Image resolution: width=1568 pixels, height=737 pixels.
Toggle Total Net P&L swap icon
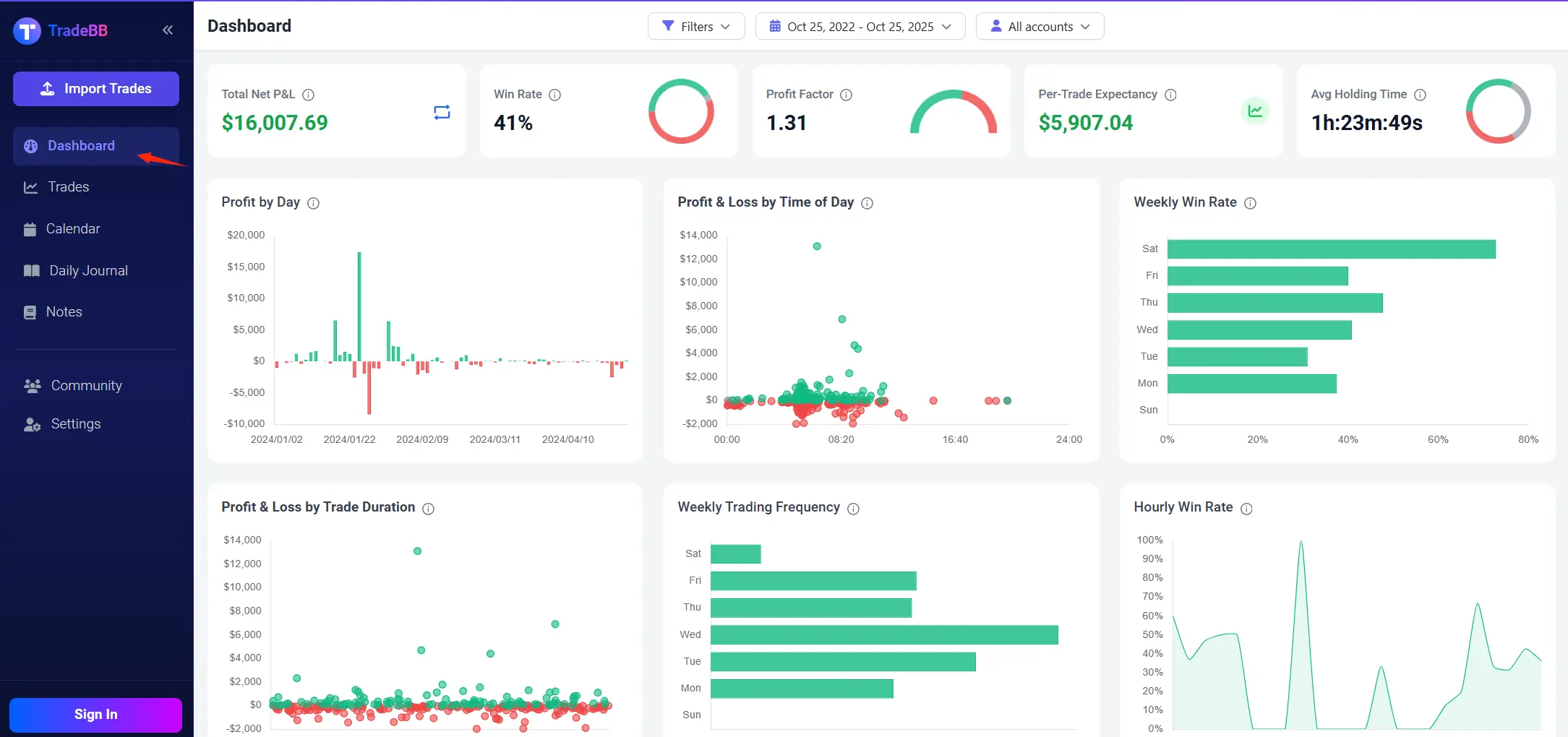click(x=442, y=112)
